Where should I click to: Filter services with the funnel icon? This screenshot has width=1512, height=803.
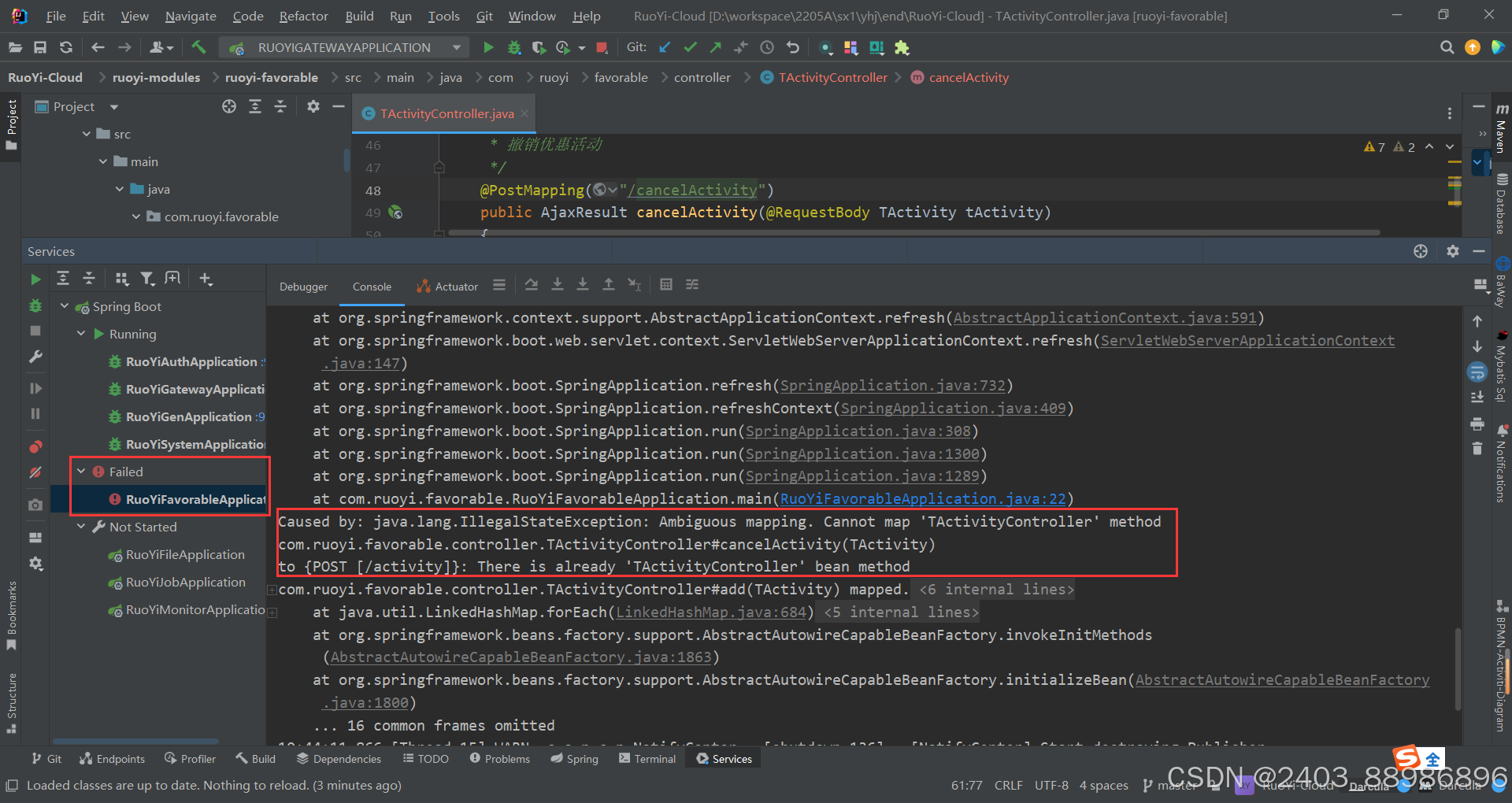[147, 279]
